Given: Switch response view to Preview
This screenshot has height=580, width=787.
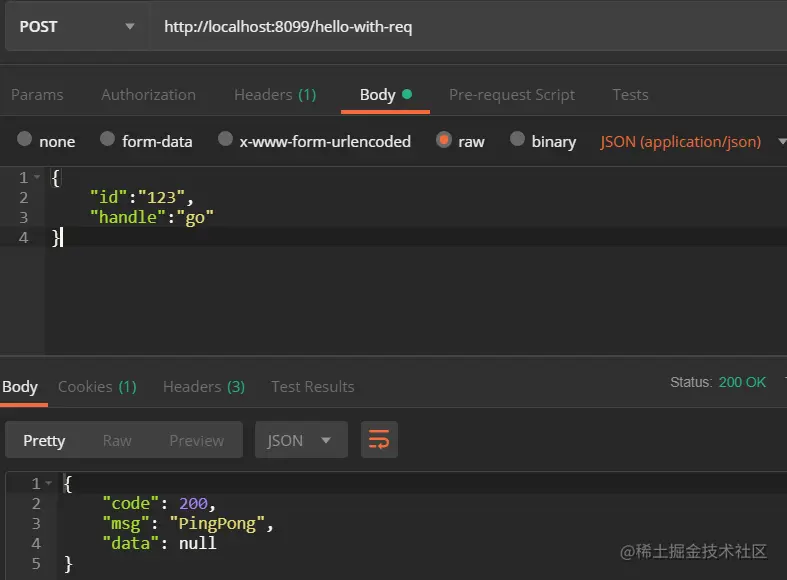Looking at the screenshot, I should [196, 441].
